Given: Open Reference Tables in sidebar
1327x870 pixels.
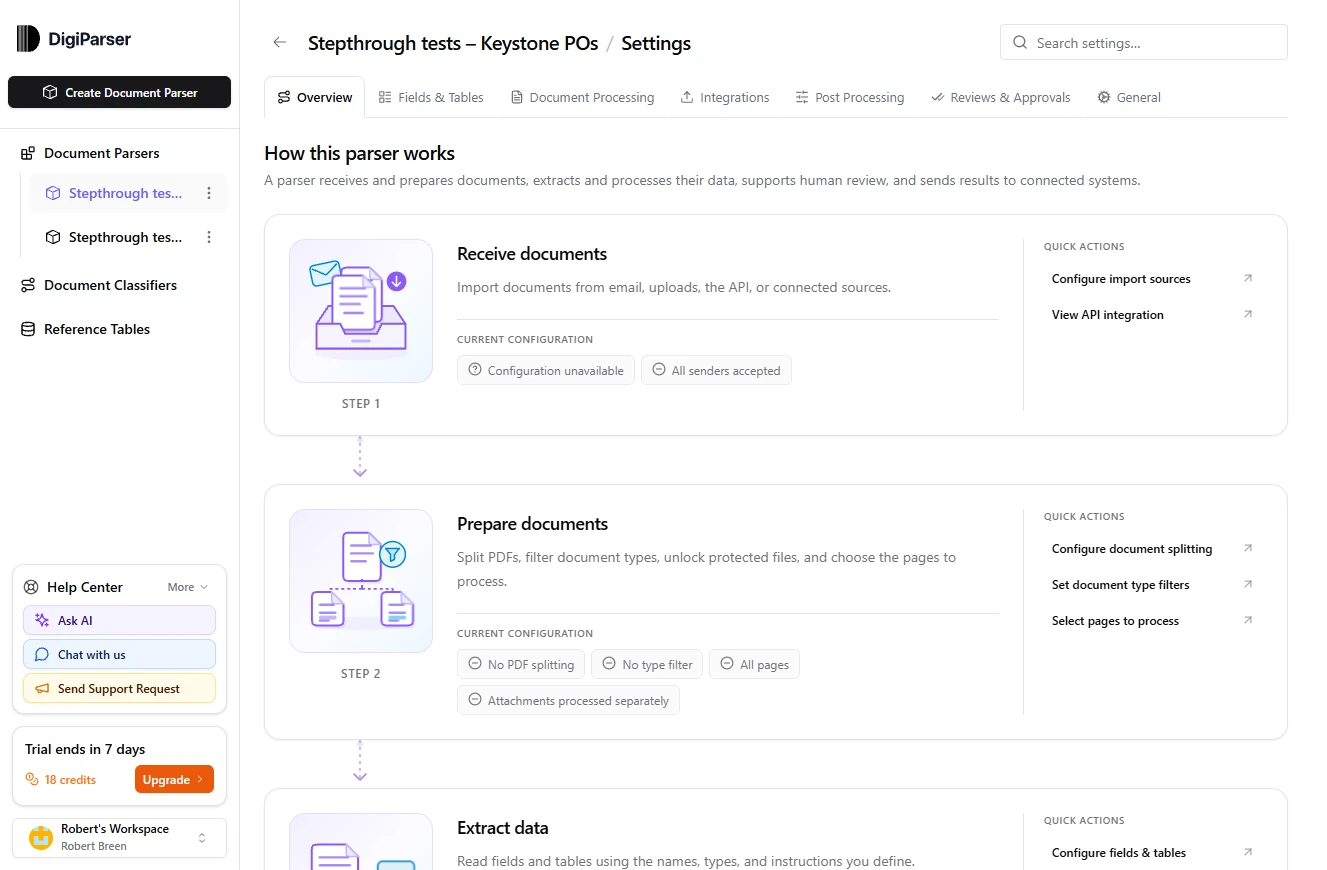Looking at the screenshot, I should [x=97, y=329].
